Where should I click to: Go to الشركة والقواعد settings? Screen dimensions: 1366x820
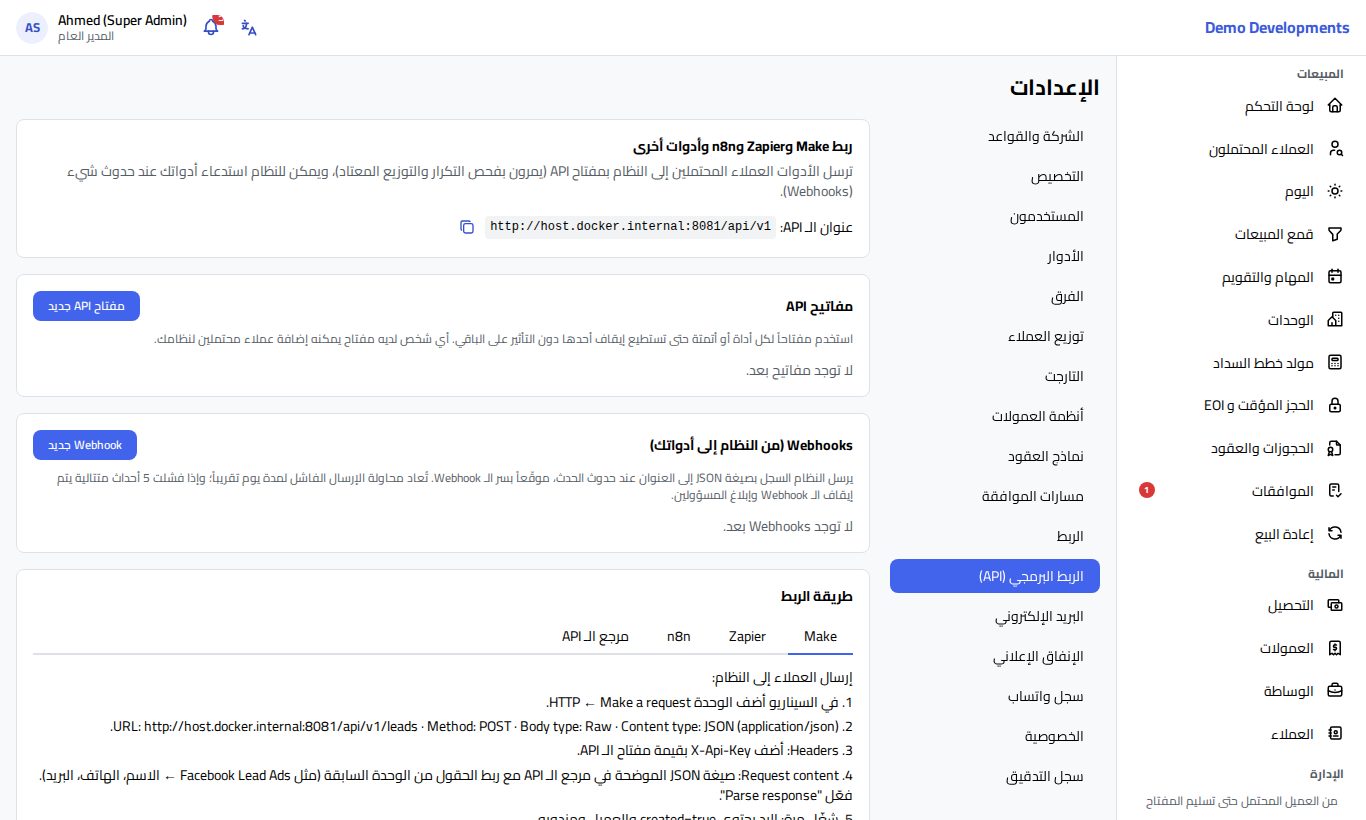click(994, 136)
